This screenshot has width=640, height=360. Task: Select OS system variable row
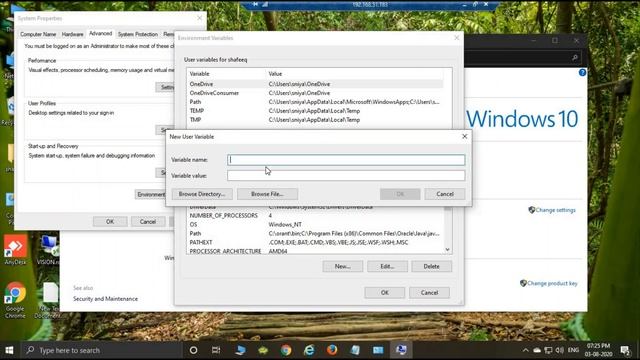(x=315, y=224)
